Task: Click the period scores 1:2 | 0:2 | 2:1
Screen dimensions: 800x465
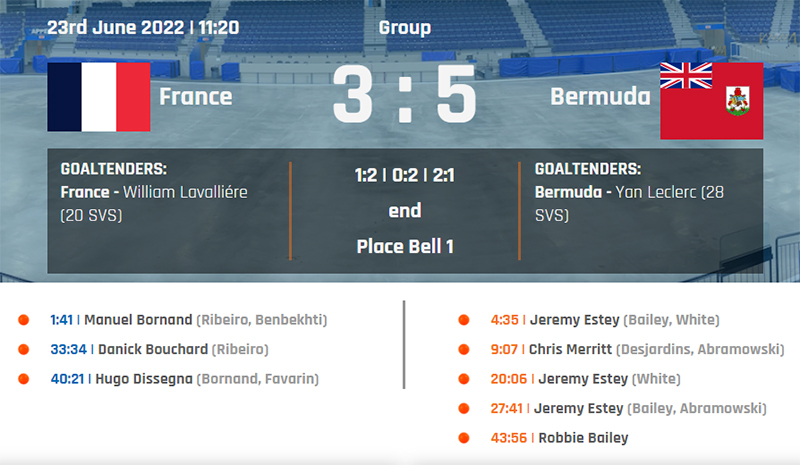Action: 405,176
